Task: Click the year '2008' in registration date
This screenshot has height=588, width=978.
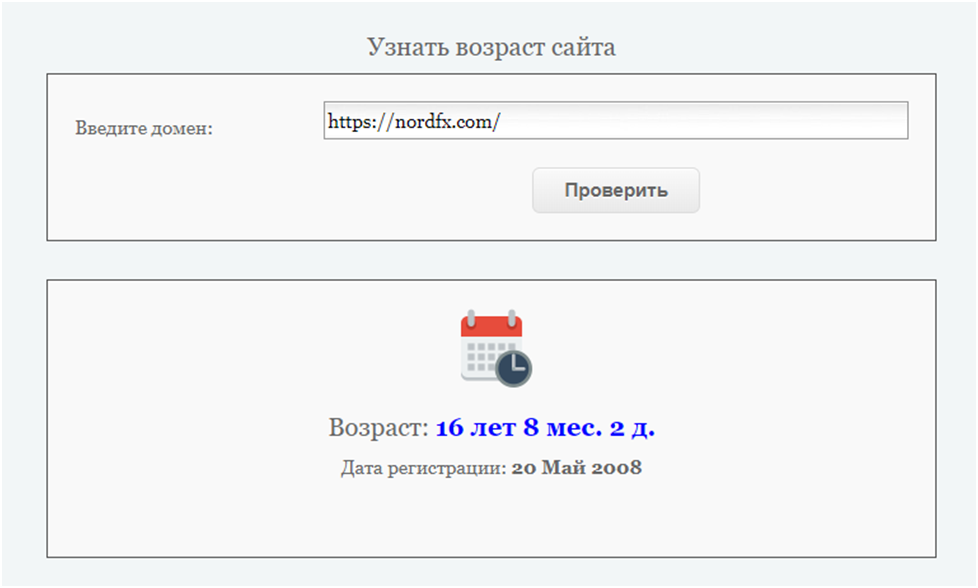Action: coord(616,467)
